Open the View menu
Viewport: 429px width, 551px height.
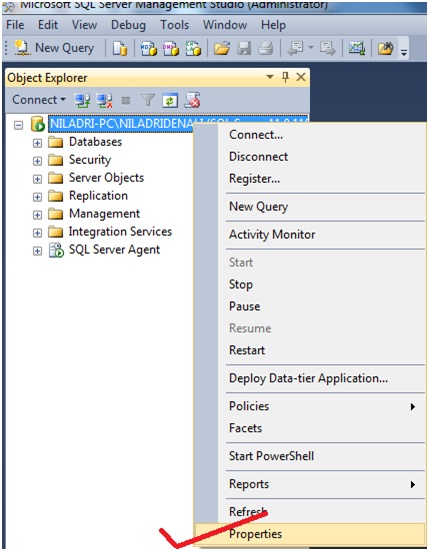tap(84, 25)
